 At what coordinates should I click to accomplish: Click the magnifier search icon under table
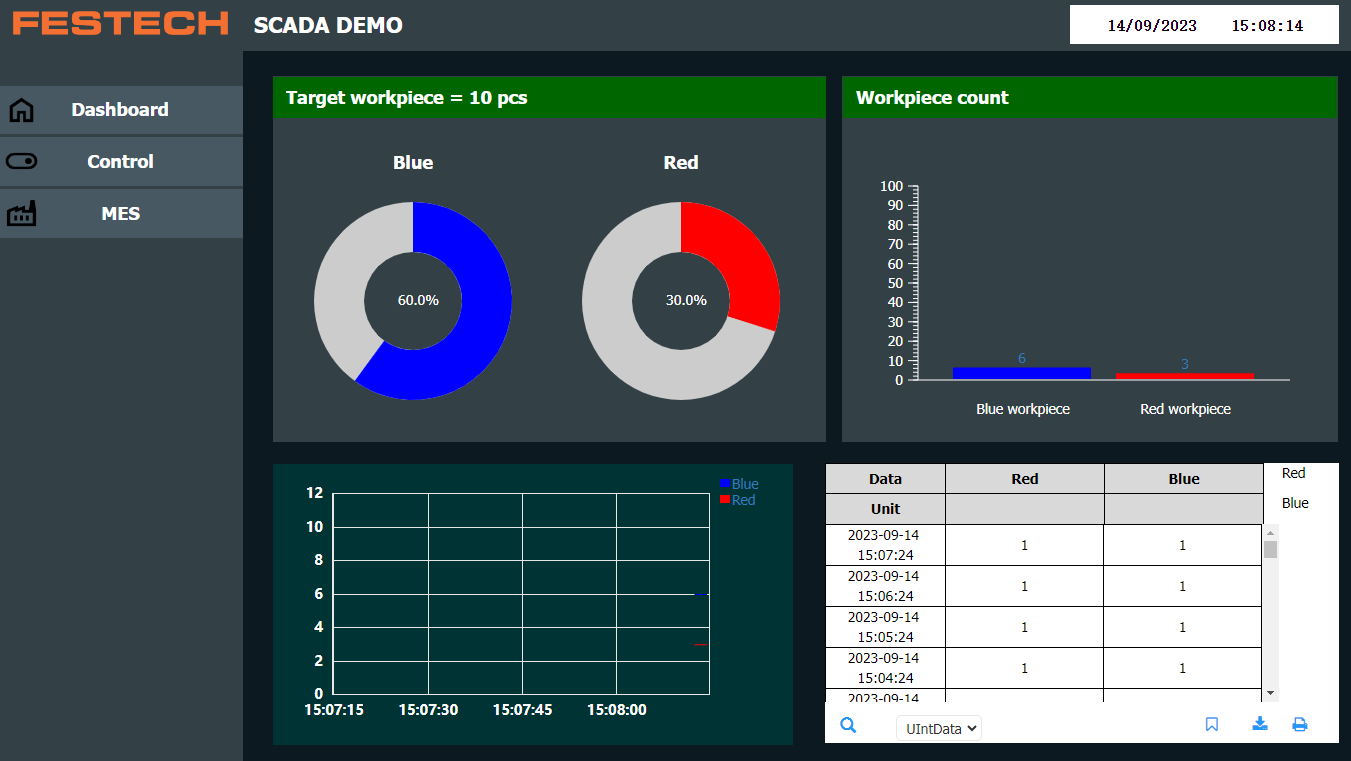pyautogui.click(x=848, y=726)
